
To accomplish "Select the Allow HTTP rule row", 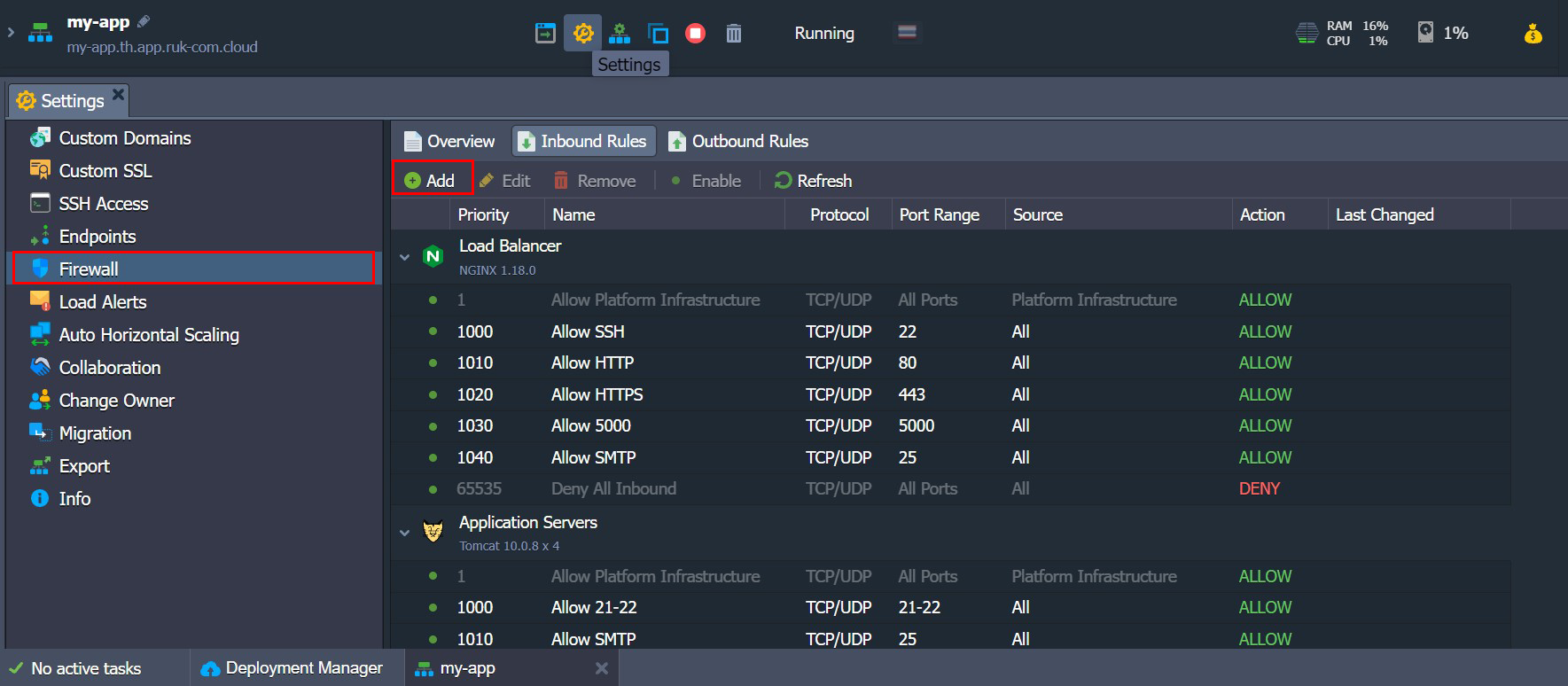I will [951, 362].
